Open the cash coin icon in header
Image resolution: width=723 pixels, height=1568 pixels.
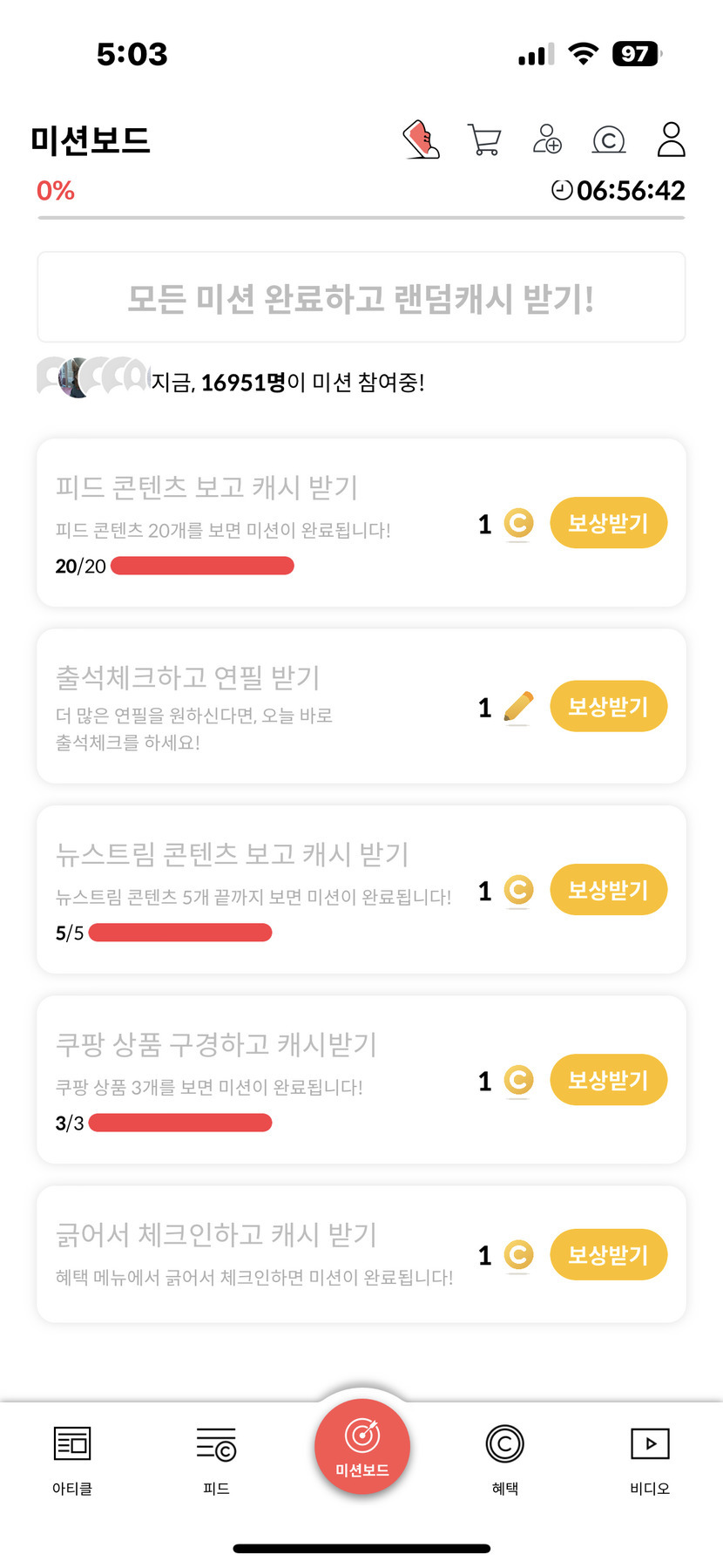609,139
